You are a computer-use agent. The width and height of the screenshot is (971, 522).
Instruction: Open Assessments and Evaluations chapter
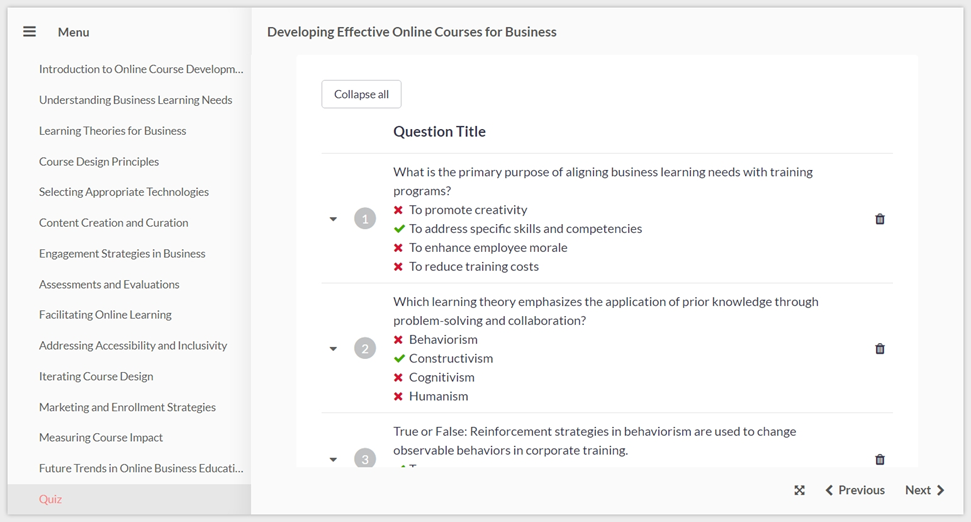pos(109,285)
